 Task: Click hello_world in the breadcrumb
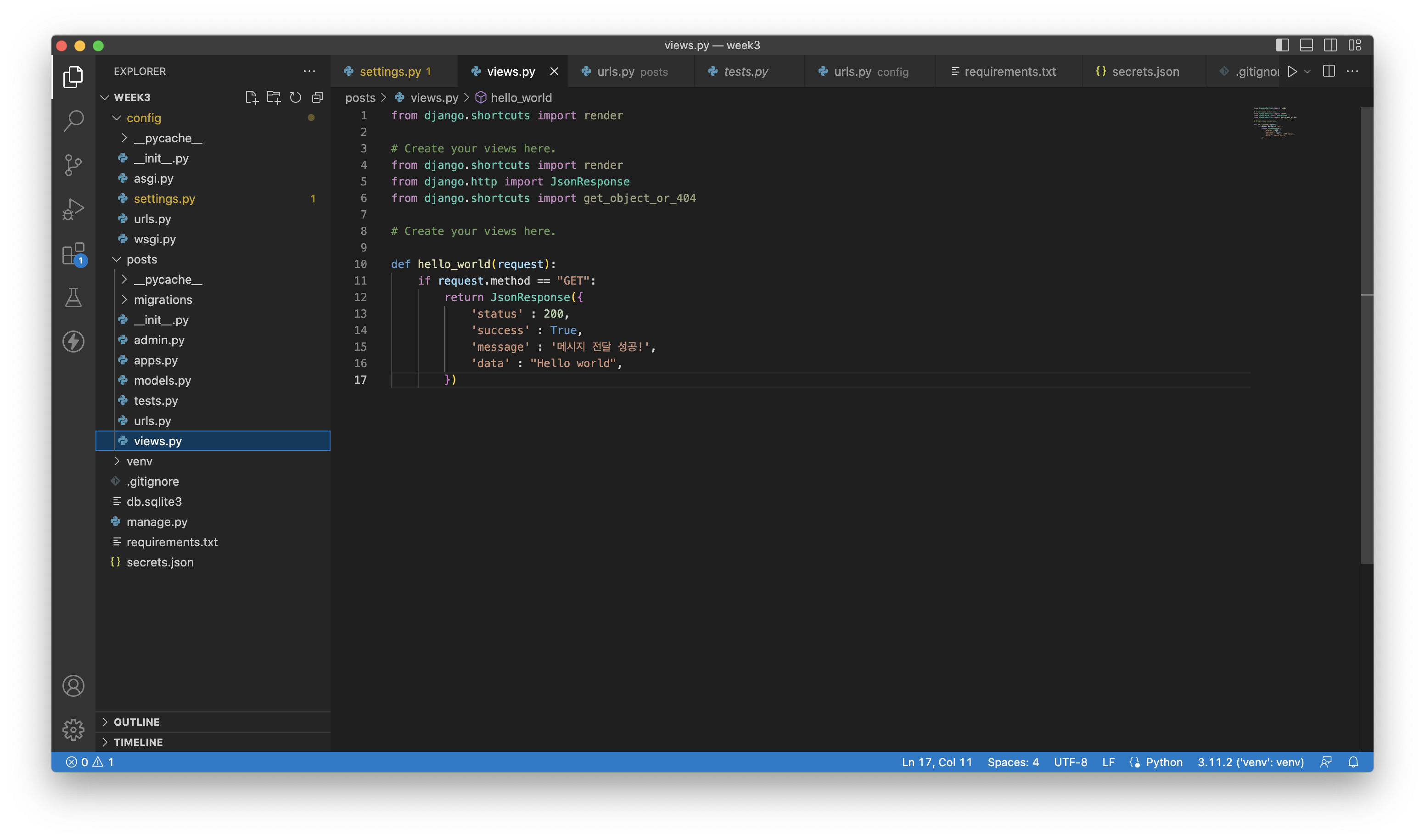[x=520, y=97]
